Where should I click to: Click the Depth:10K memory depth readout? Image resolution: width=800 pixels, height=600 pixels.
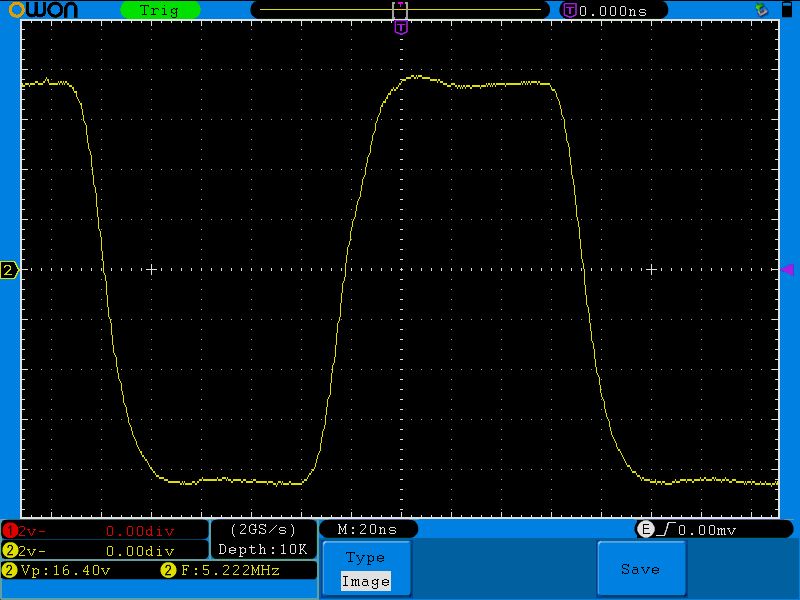(x=263, y=549)
